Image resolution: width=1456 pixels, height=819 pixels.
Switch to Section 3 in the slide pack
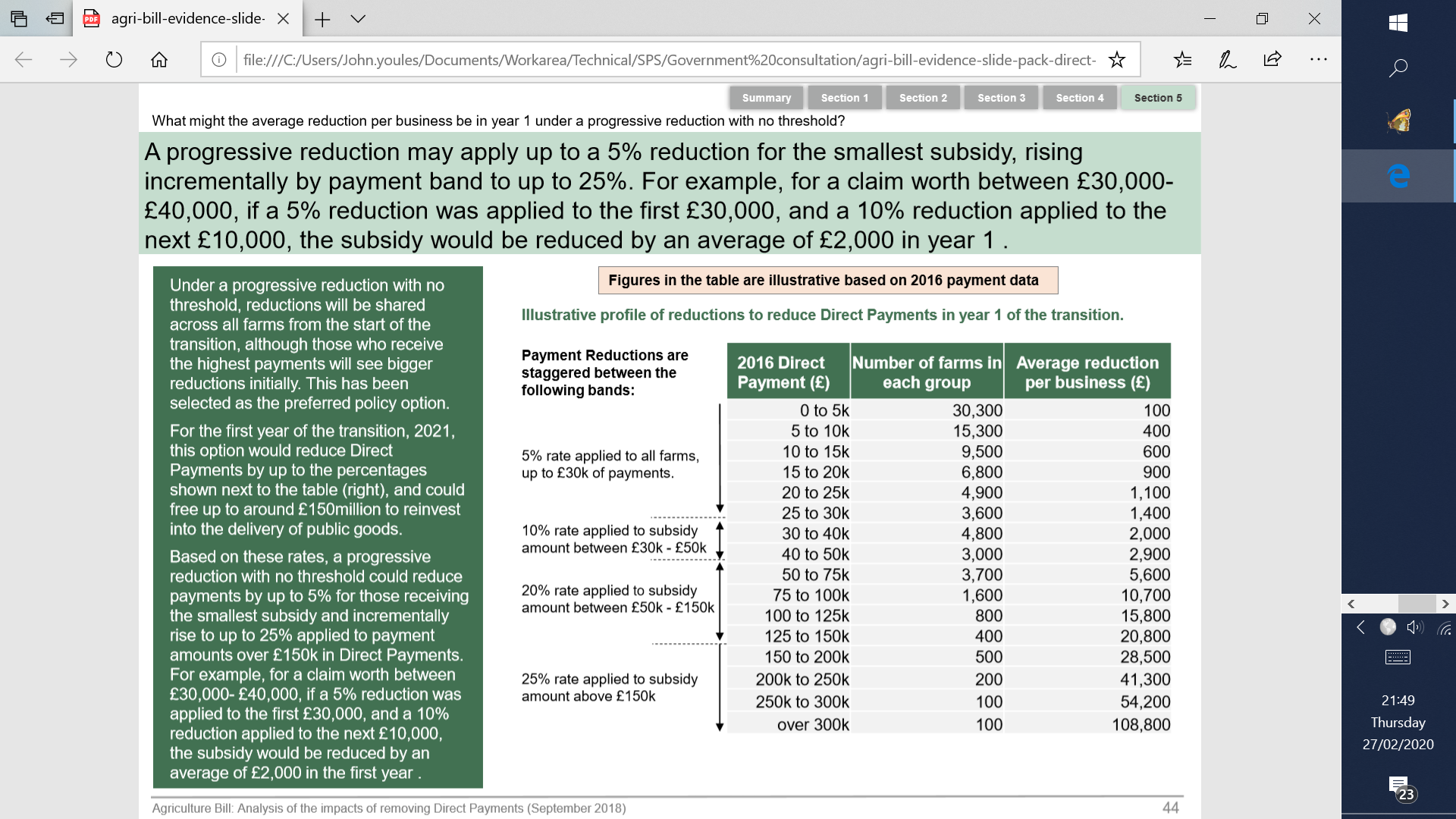point(1000,97)
